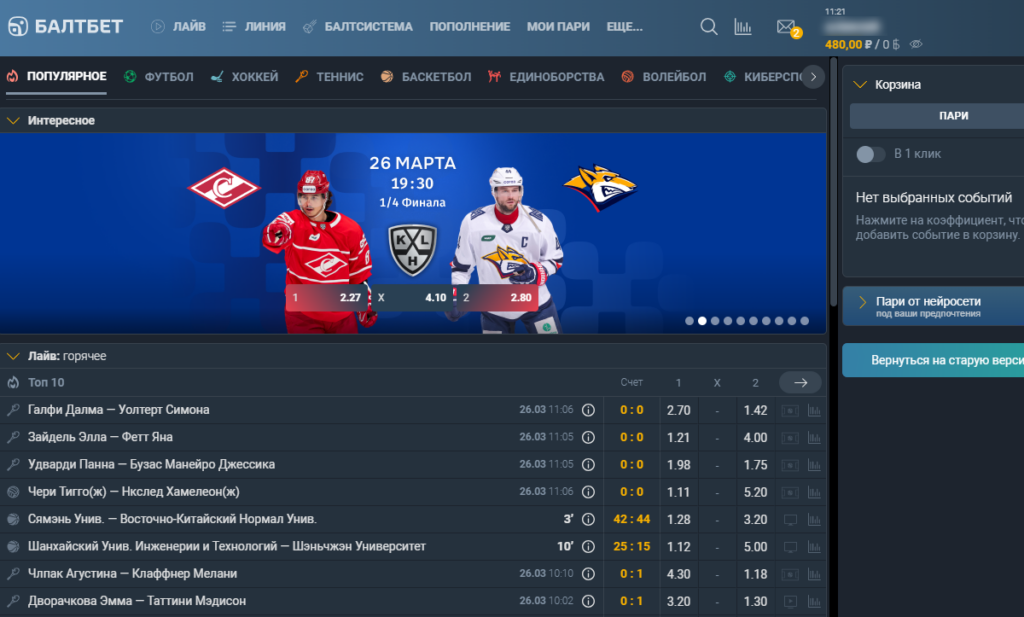Open the search magnifier icon
Image resolution: width=1024 pixels, height=617 pixels.
click(709, 27)
